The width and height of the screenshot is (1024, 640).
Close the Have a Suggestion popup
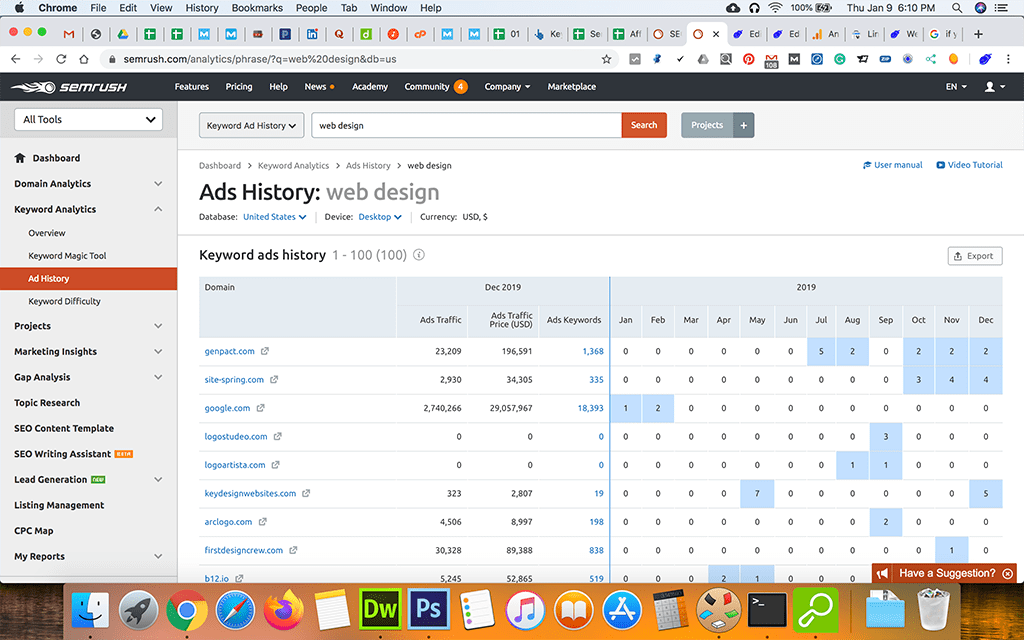(1008, 573)
